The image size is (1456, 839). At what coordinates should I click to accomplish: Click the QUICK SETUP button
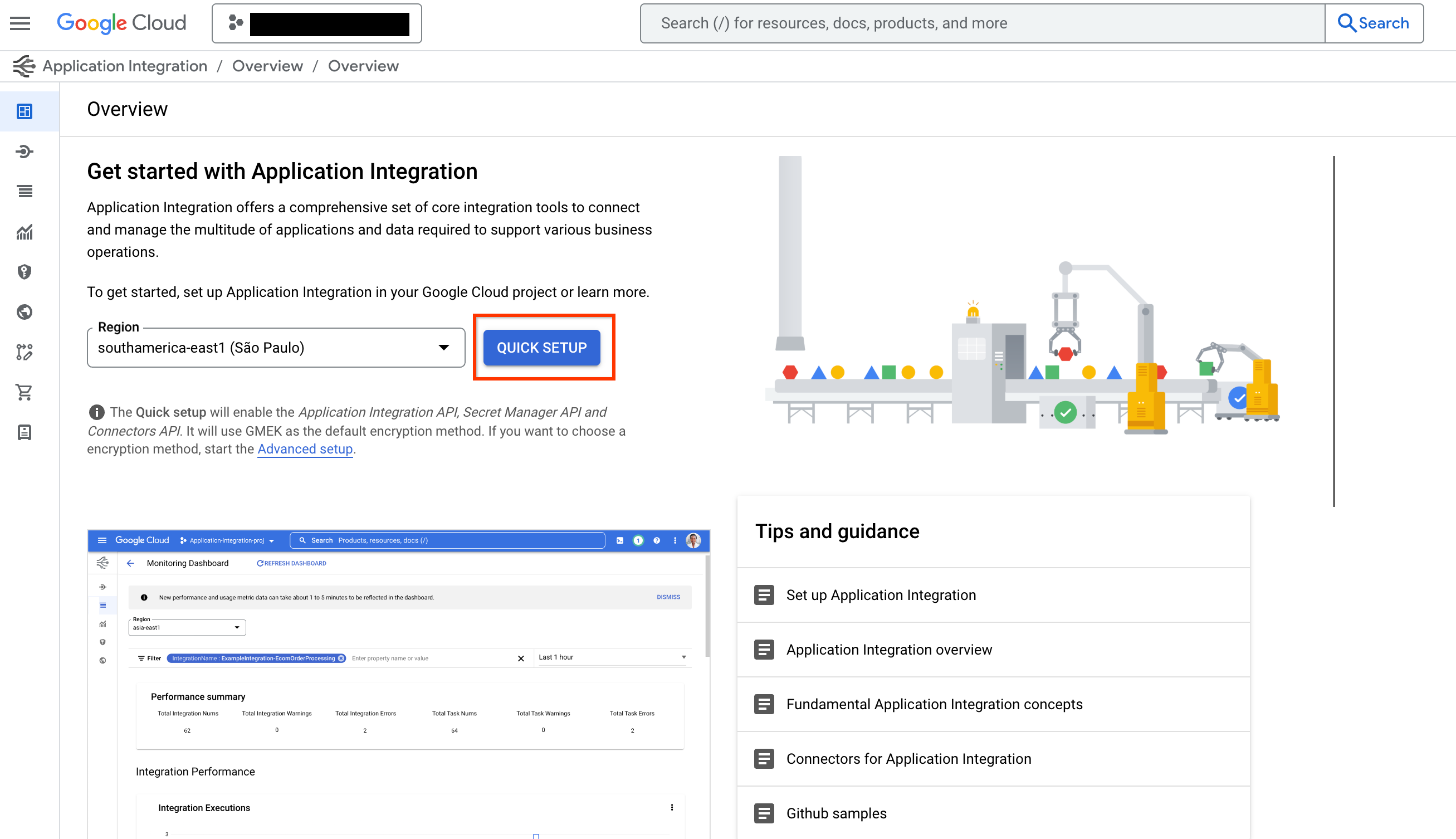click(x=542, y=347)
